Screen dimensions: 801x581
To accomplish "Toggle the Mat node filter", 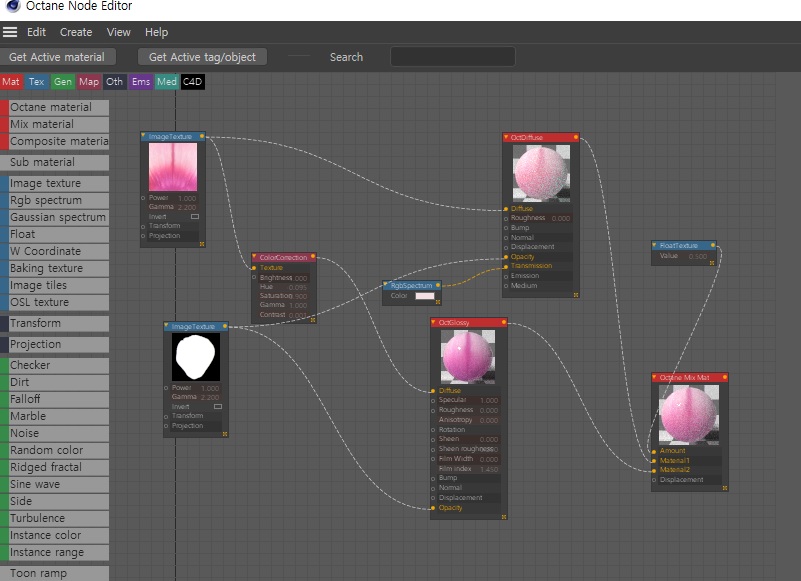I will pos(11,82).
